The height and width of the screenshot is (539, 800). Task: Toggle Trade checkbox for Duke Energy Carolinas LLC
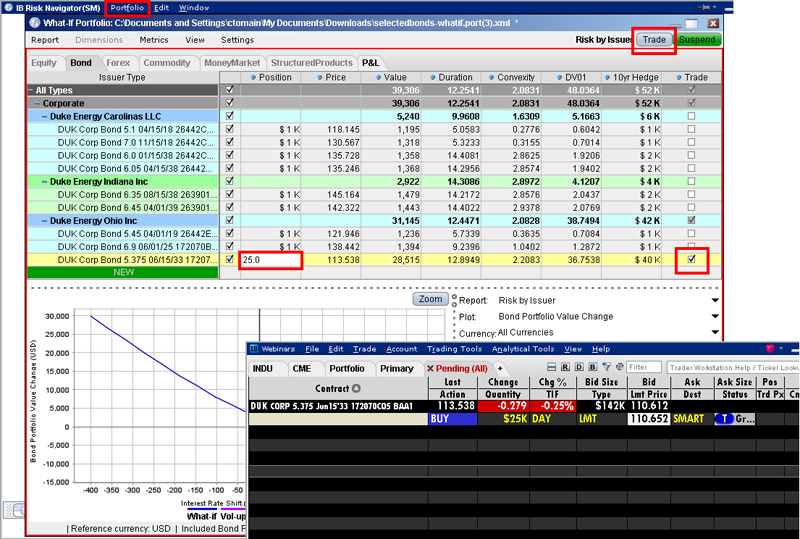tap(691, 116)
